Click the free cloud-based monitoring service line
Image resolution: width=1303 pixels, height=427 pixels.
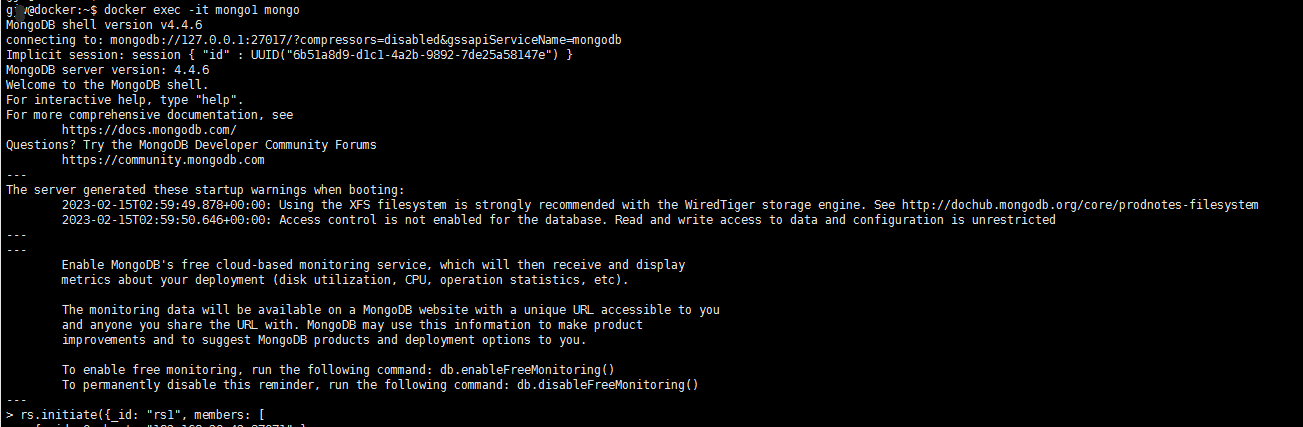click(373, 265)
